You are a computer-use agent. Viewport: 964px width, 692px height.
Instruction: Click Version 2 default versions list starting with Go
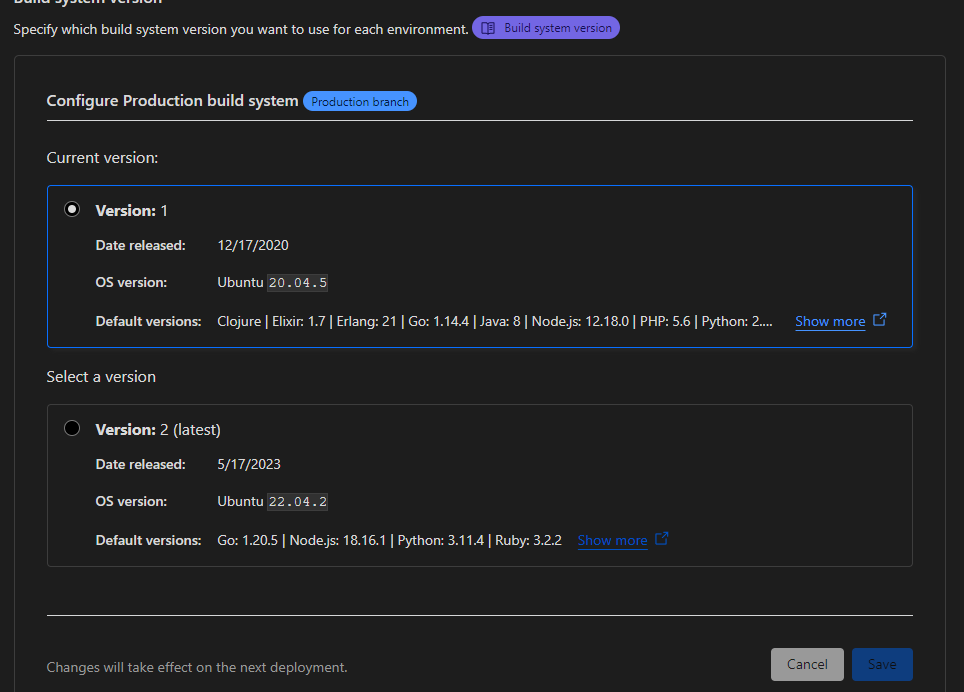click(x=389, y=540)
